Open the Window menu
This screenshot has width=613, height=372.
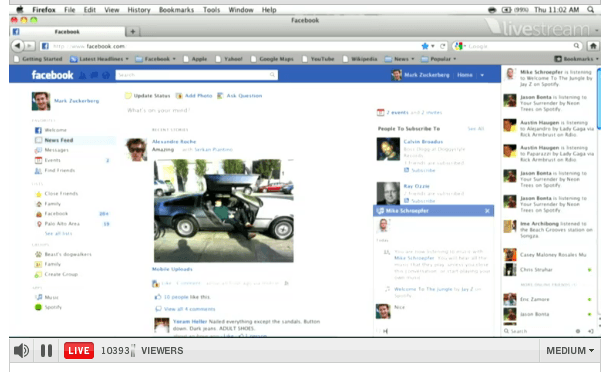[x=241, y=10]
